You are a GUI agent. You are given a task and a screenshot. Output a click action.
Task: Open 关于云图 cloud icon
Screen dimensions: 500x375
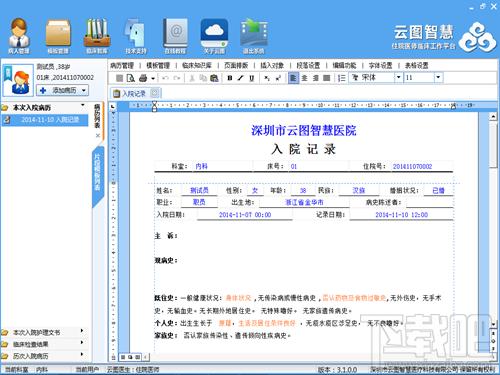[214, 36]
